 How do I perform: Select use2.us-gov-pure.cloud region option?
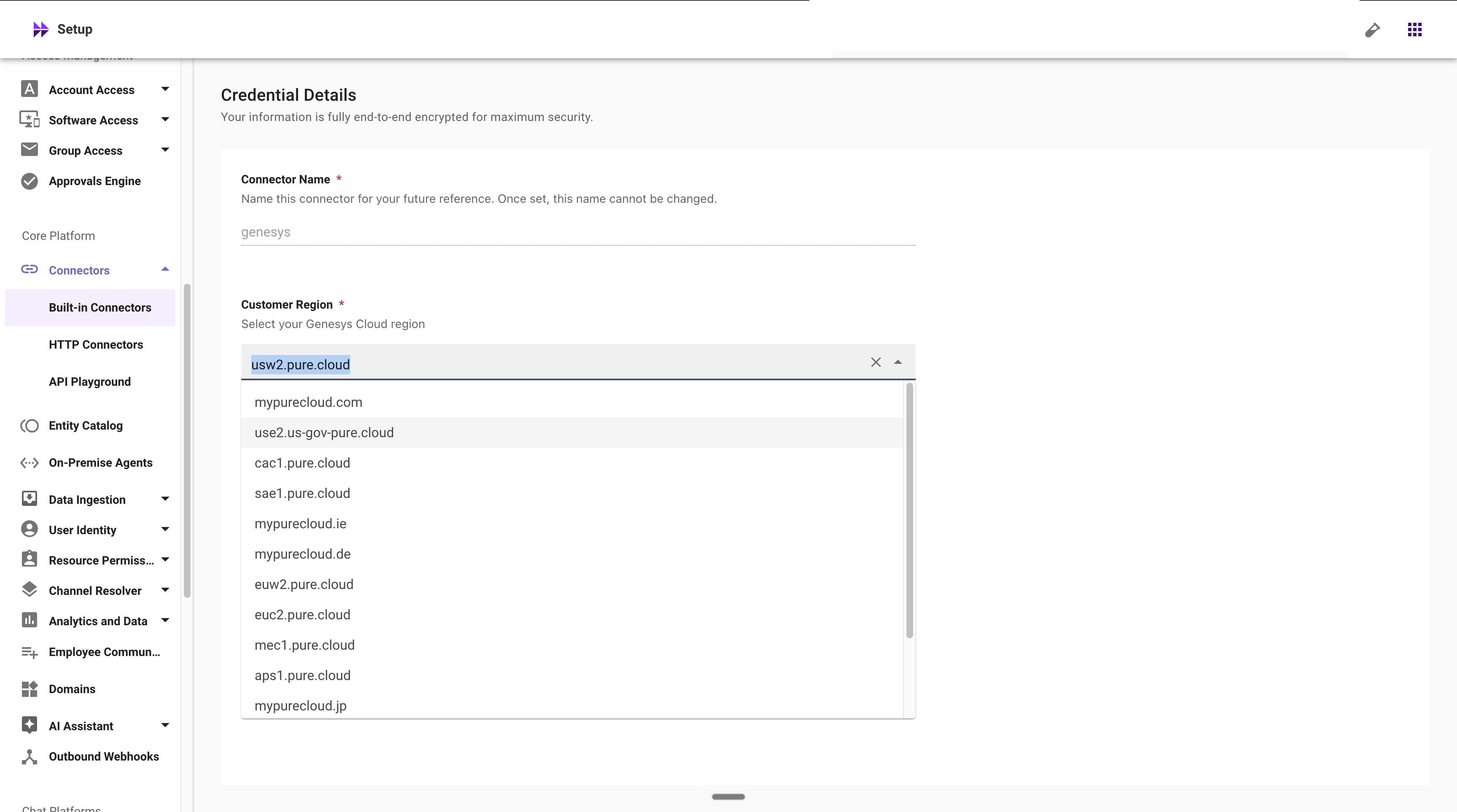click(x=572, y=433)
